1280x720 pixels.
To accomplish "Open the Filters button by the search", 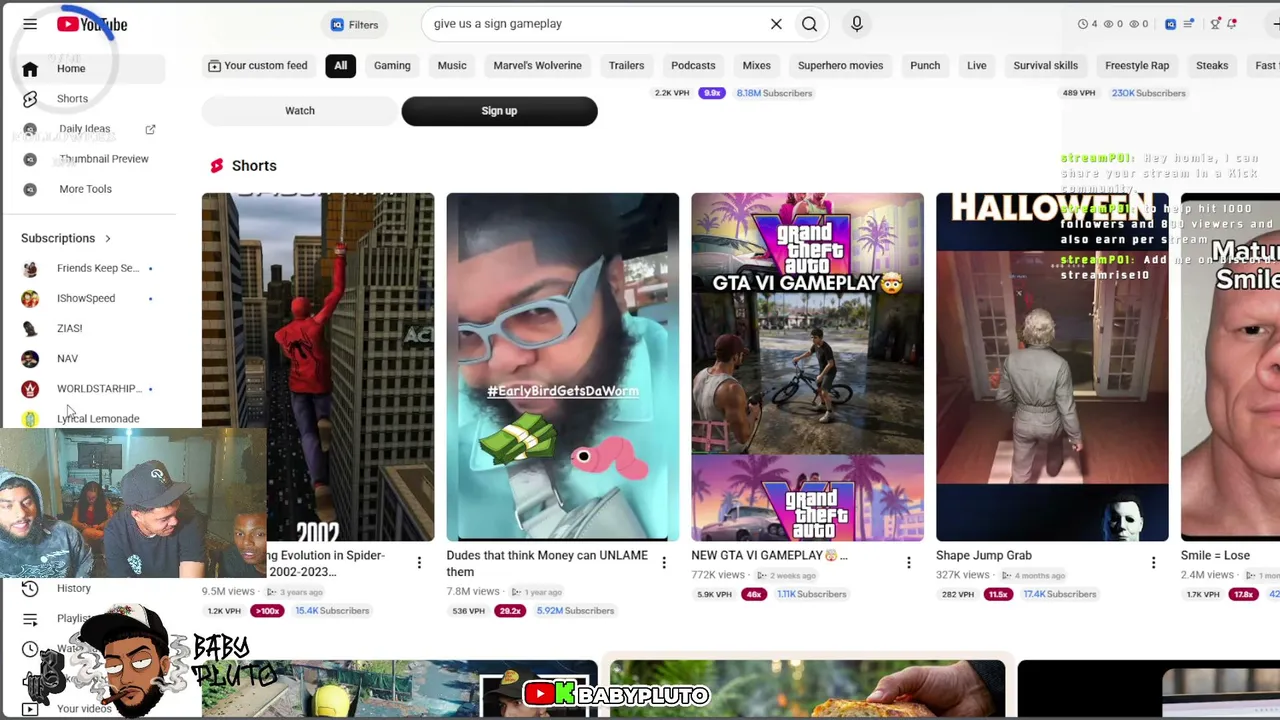I will [x=355, y=25].
